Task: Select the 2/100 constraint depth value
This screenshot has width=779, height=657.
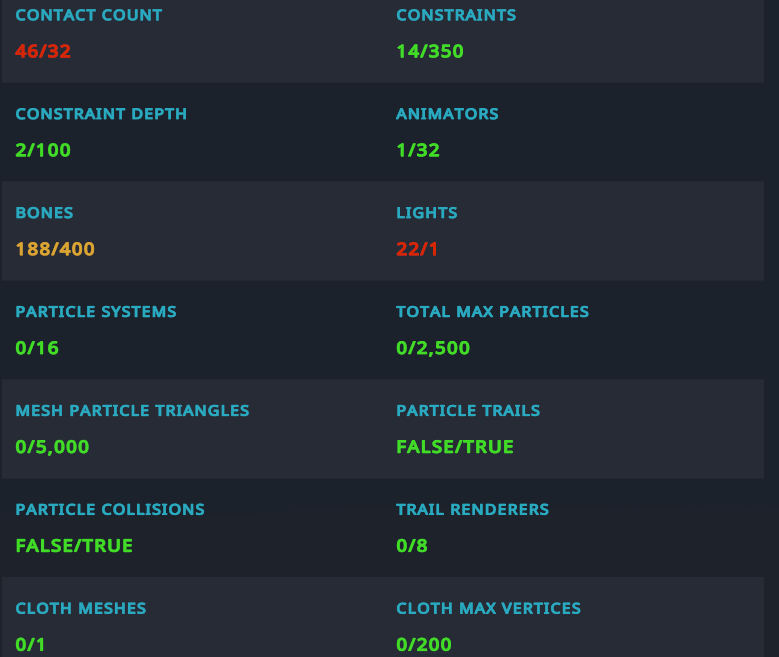Action: (43, 150)
